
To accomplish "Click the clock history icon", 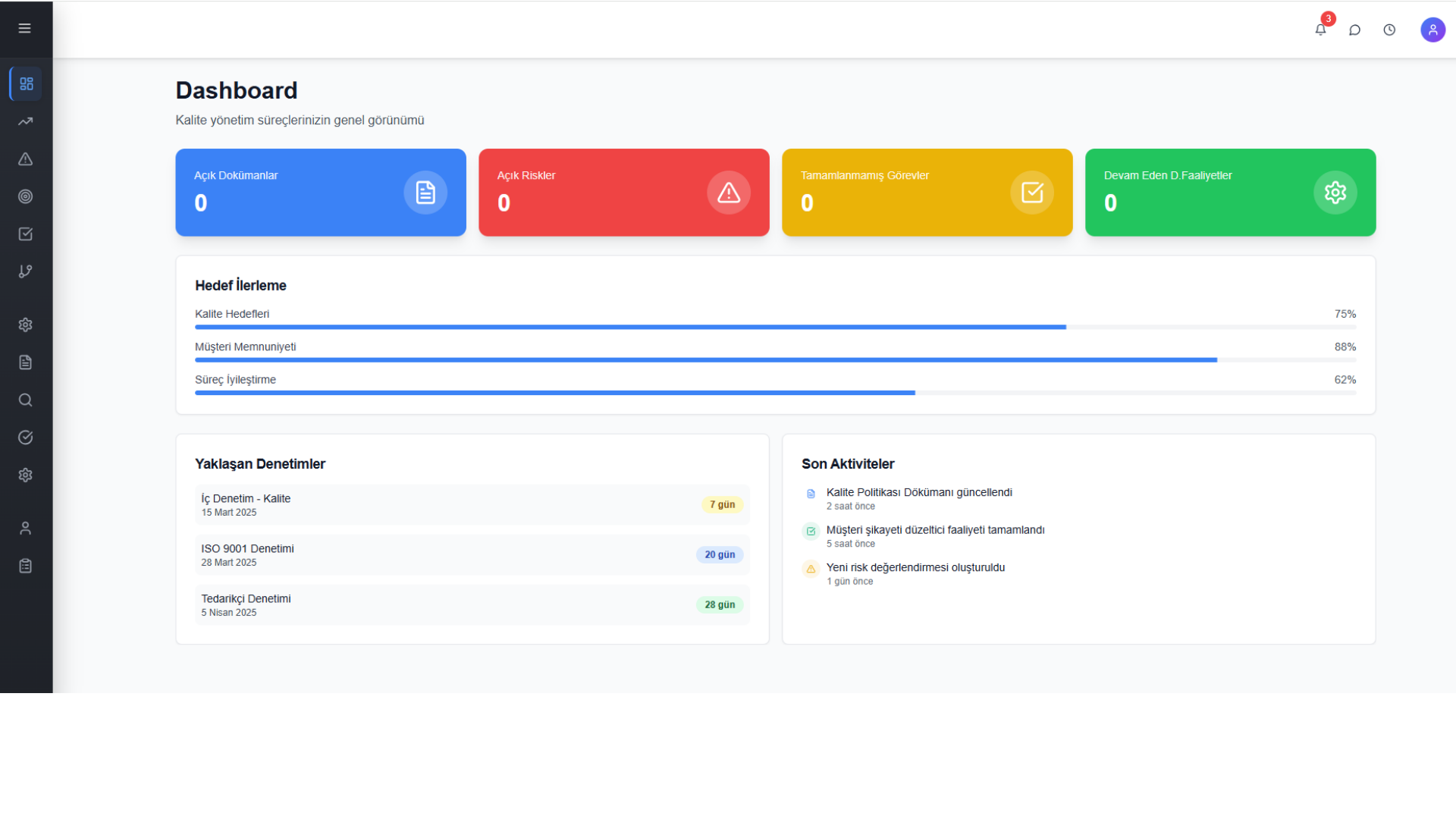I will 1389,30.
